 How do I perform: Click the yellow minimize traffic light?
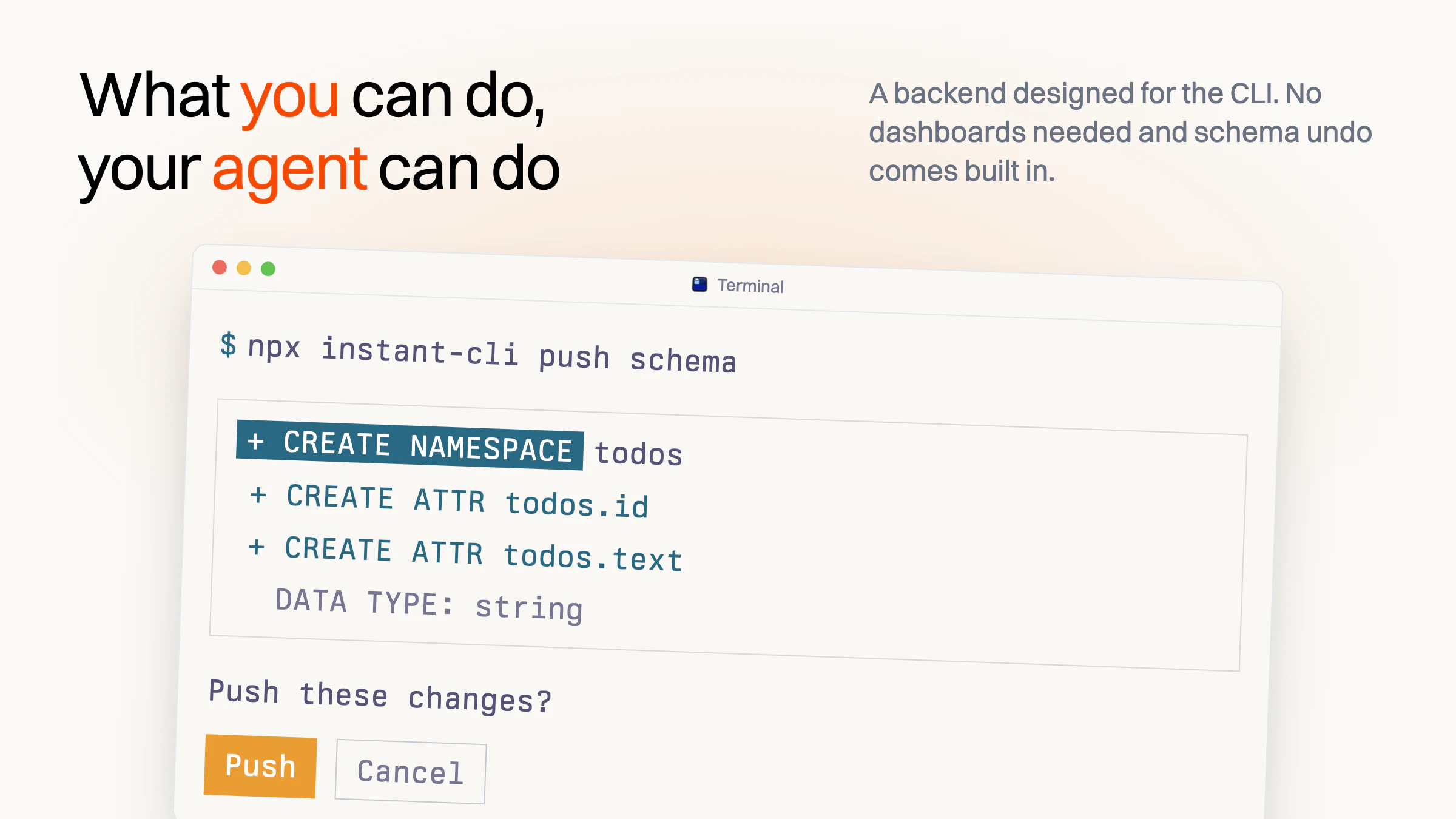[243, 268]
